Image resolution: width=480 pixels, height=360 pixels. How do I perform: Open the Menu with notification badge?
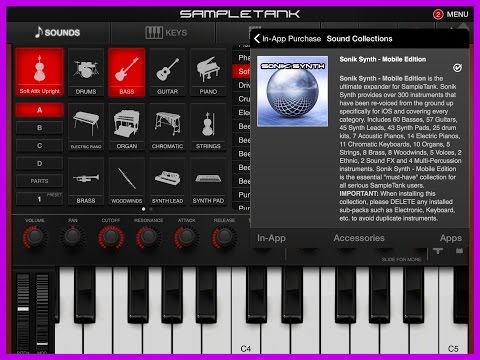[x=451, y=14]
